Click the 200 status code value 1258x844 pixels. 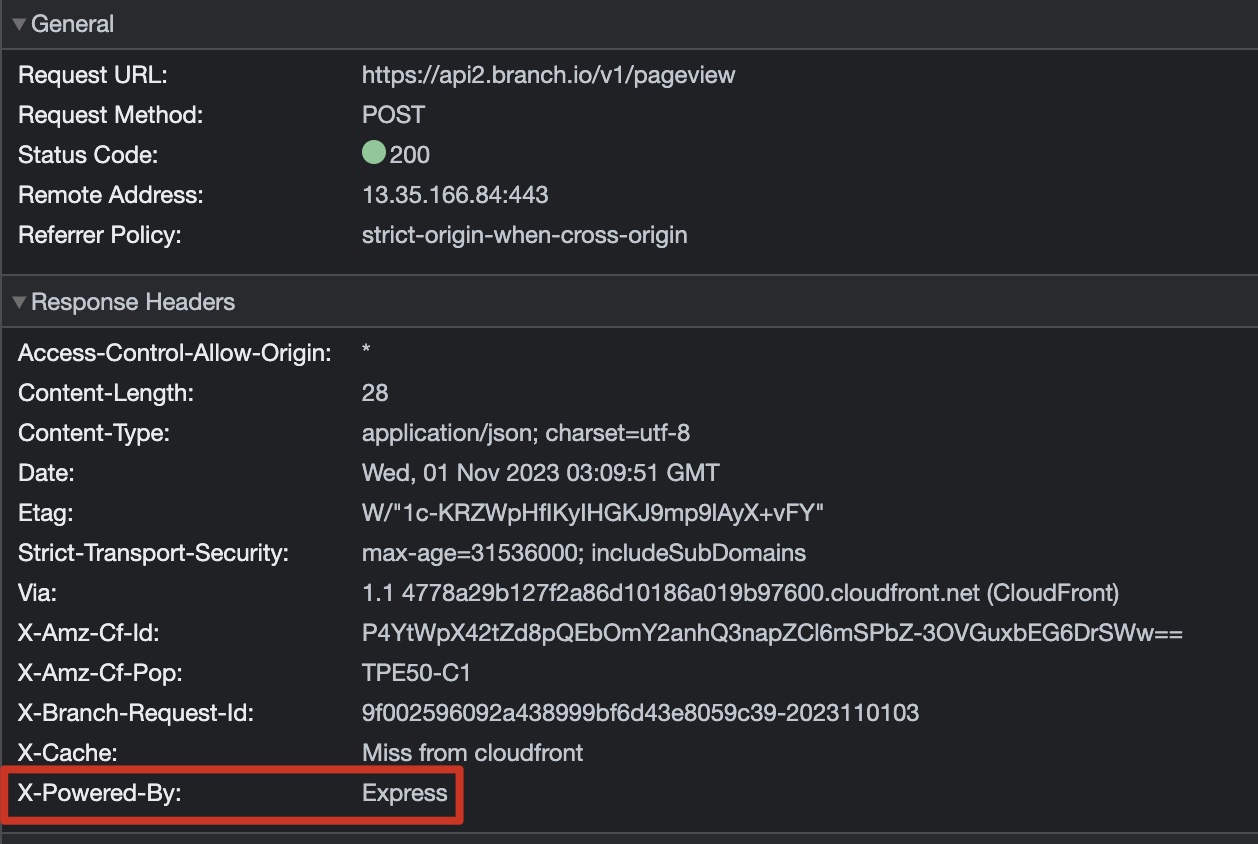[x=410, y=155]
